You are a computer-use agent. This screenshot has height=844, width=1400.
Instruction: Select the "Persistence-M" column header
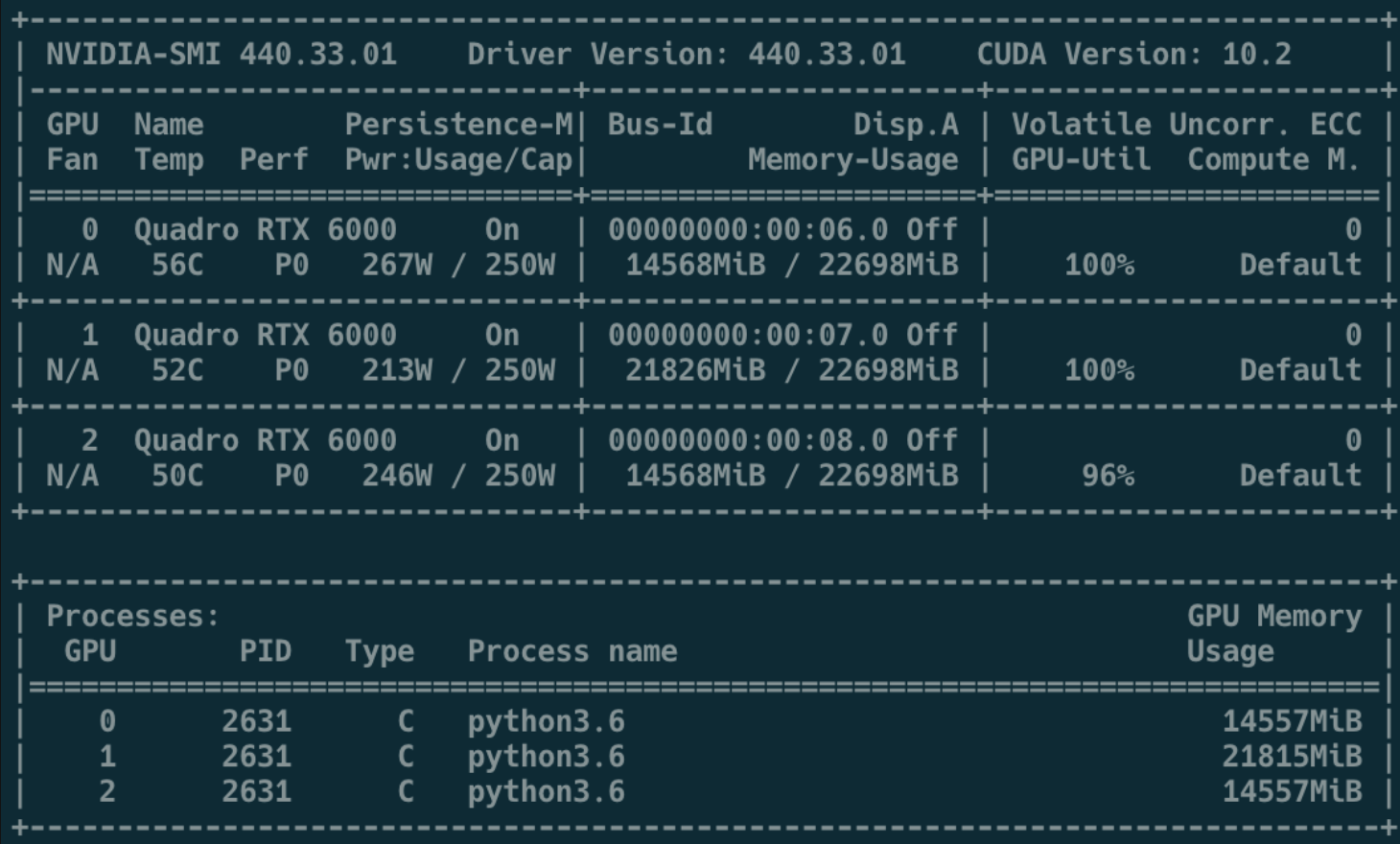[x=458, y=124]
